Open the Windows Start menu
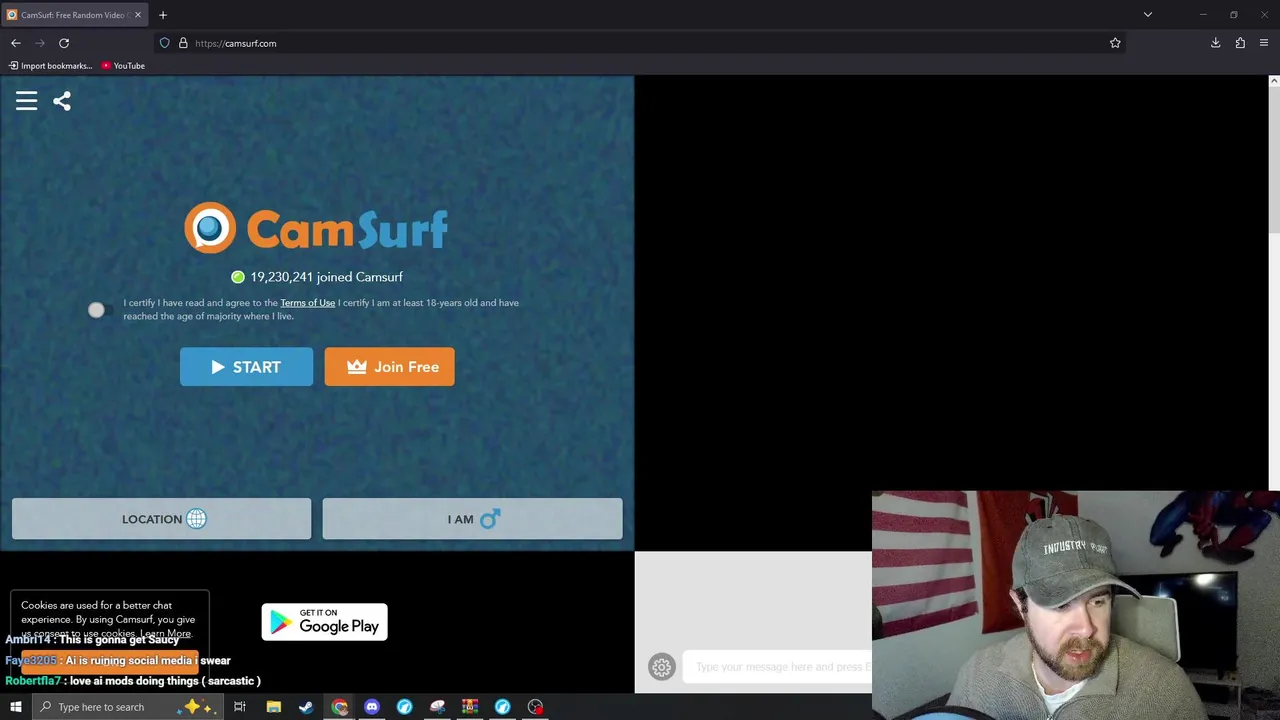Image resolution: width=1280 pixels, height=720 pixels. click(15, 707)
